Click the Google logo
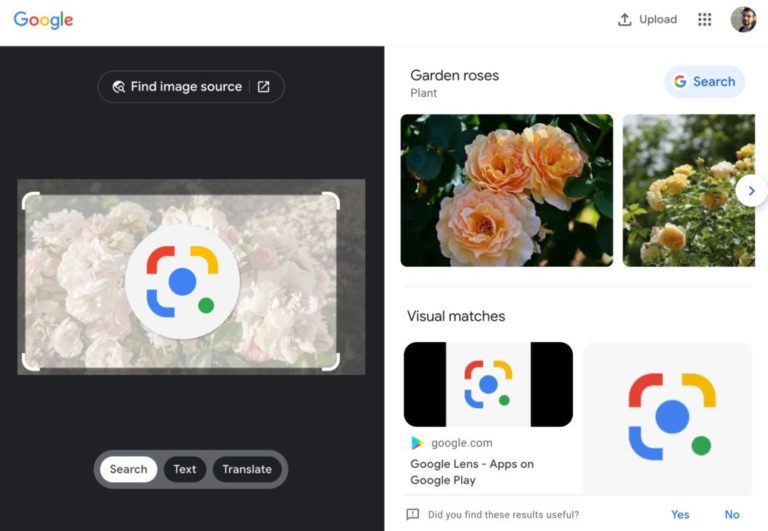This screenshot has height=531, width=768. 43,20
